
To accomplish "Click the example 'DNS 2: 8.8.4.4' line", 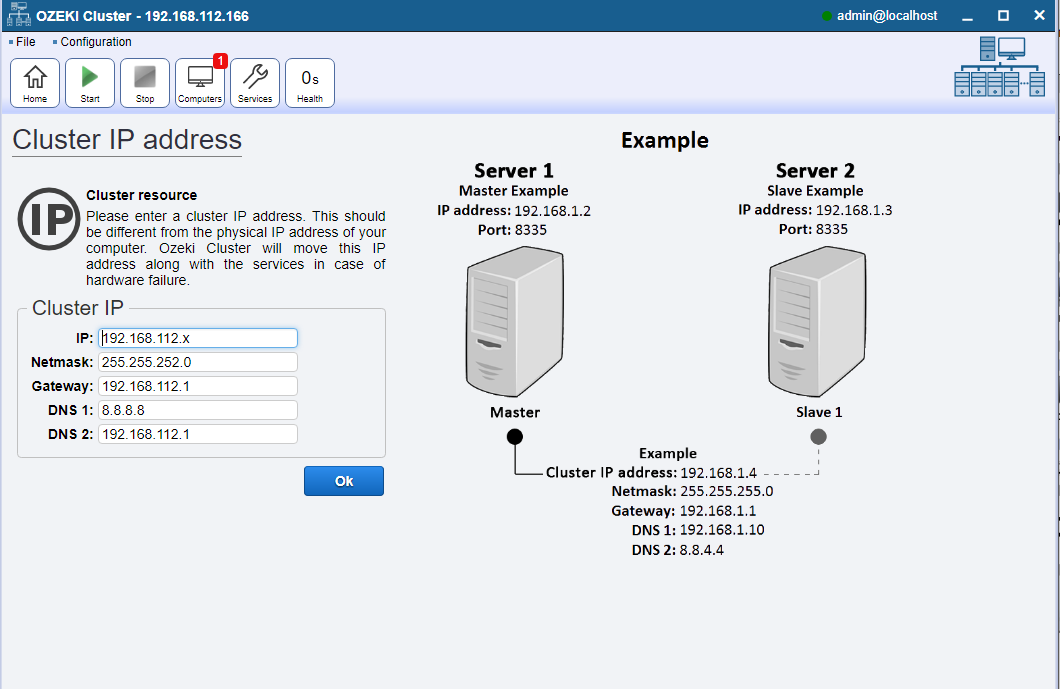I will 677,550.
